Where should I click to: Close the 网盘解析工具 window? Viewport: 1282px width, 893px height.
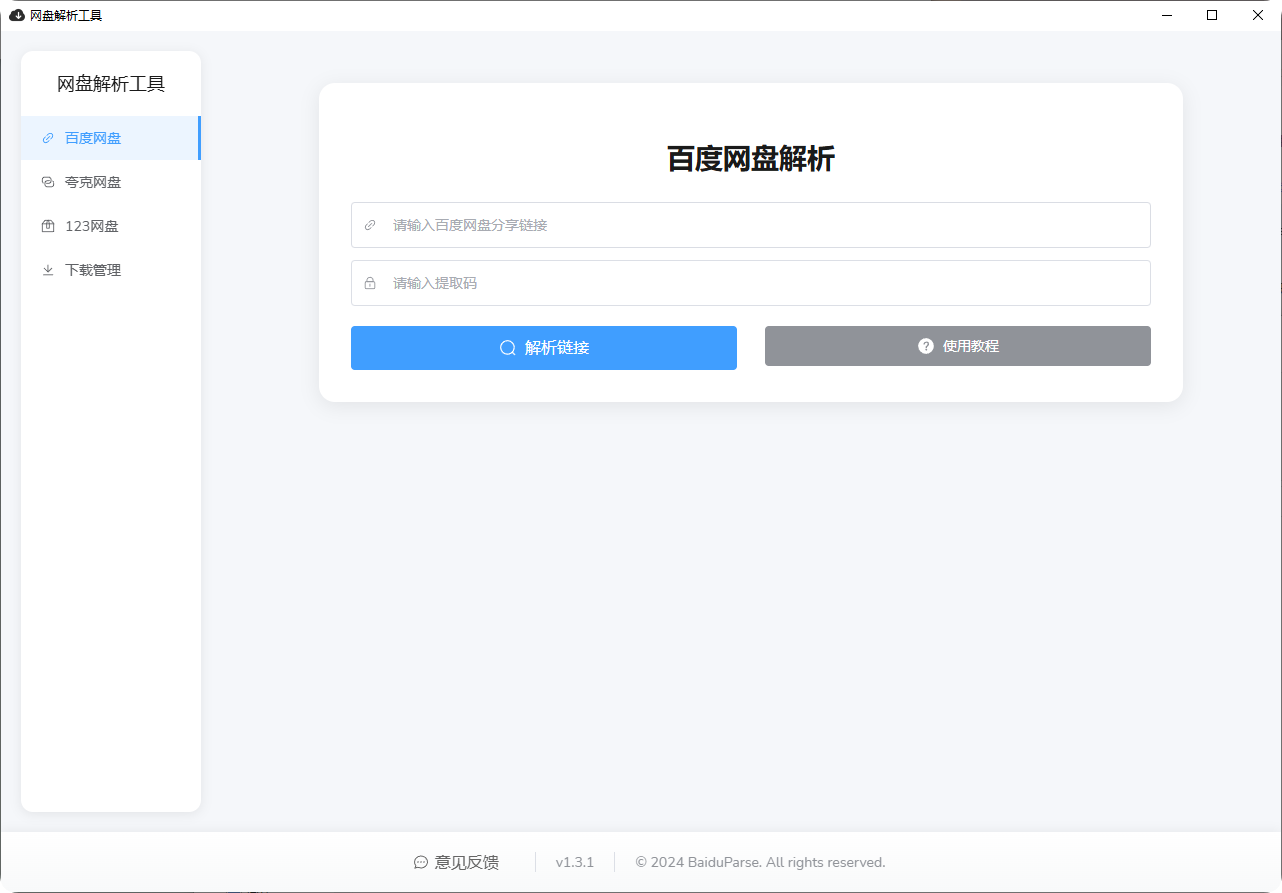[x=1258, y=15]
